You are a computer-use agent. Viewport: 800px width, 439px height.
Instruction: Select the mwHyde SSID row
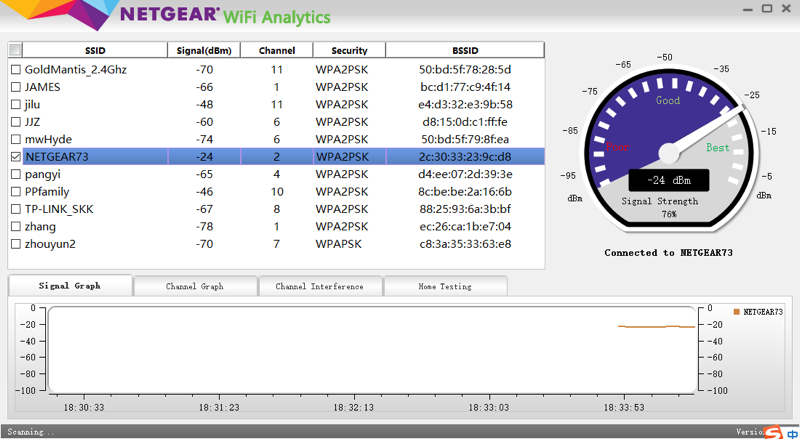point(48,139)
